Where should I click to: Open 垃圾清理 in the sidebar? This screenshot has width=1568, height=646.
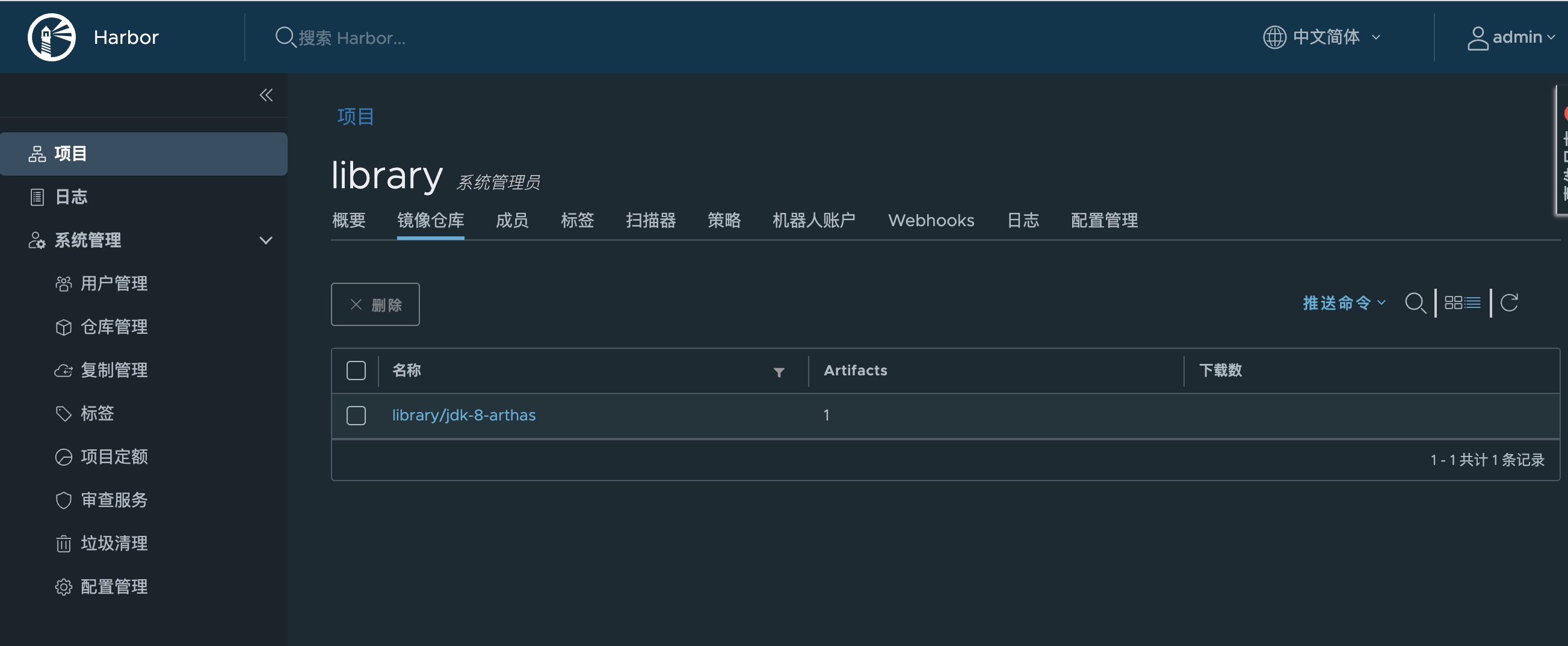click(x=114, y=543)
